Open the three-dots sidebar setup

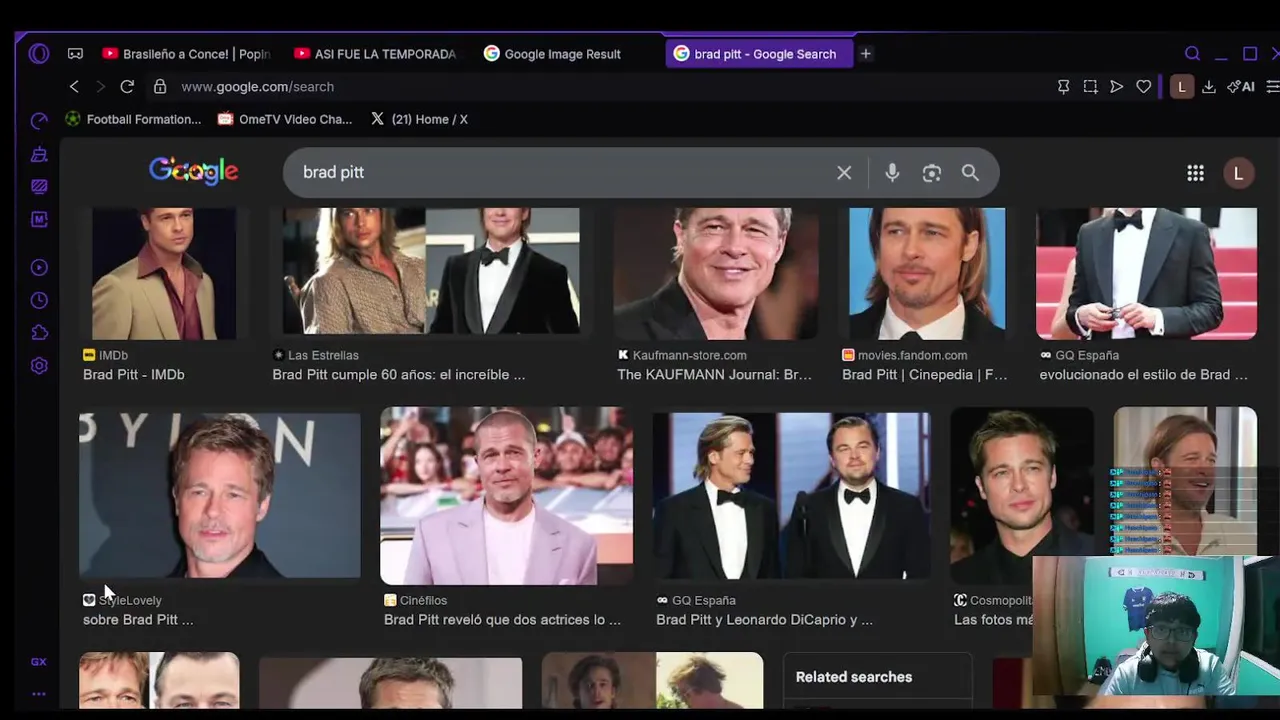[39, 693]
